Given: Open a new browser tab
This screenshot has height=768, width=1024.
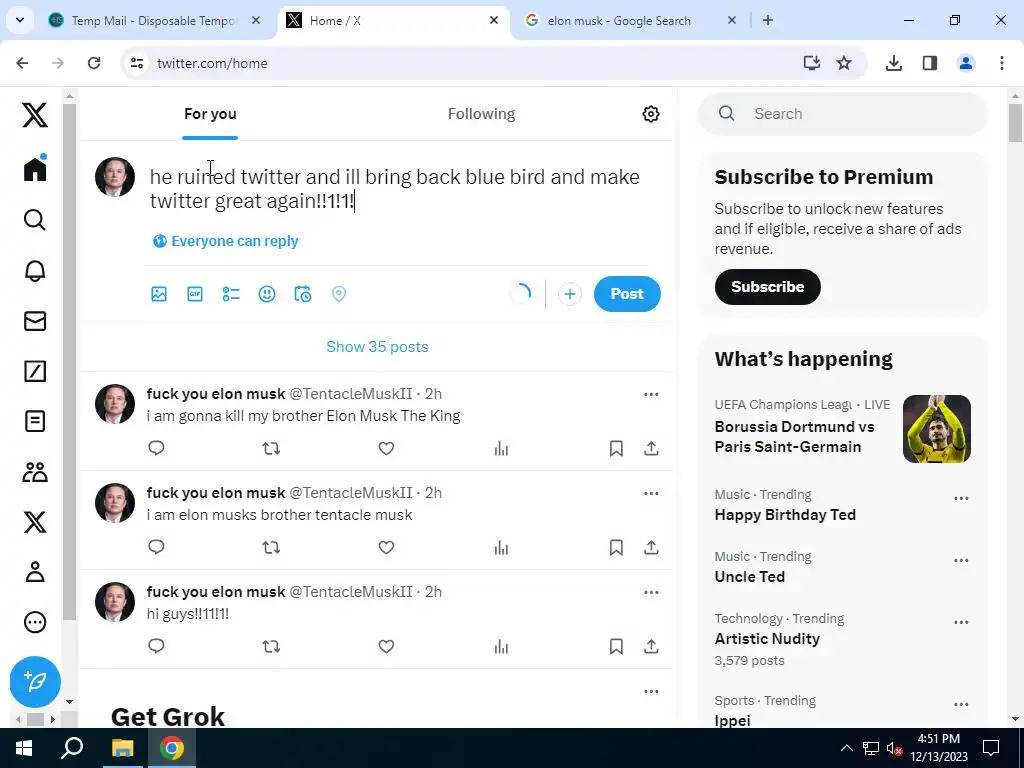Looking at the screenshot, I should tap(768, 20).
